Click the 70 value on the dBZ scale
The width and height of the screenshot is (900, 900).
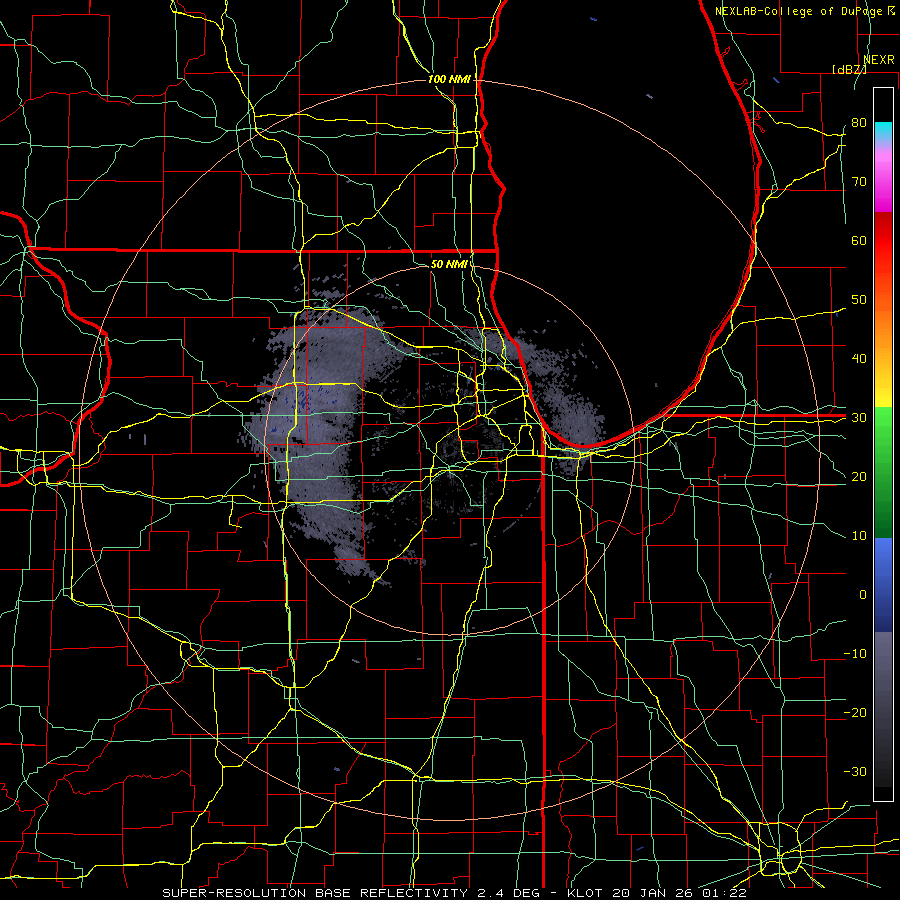(859, 181)
